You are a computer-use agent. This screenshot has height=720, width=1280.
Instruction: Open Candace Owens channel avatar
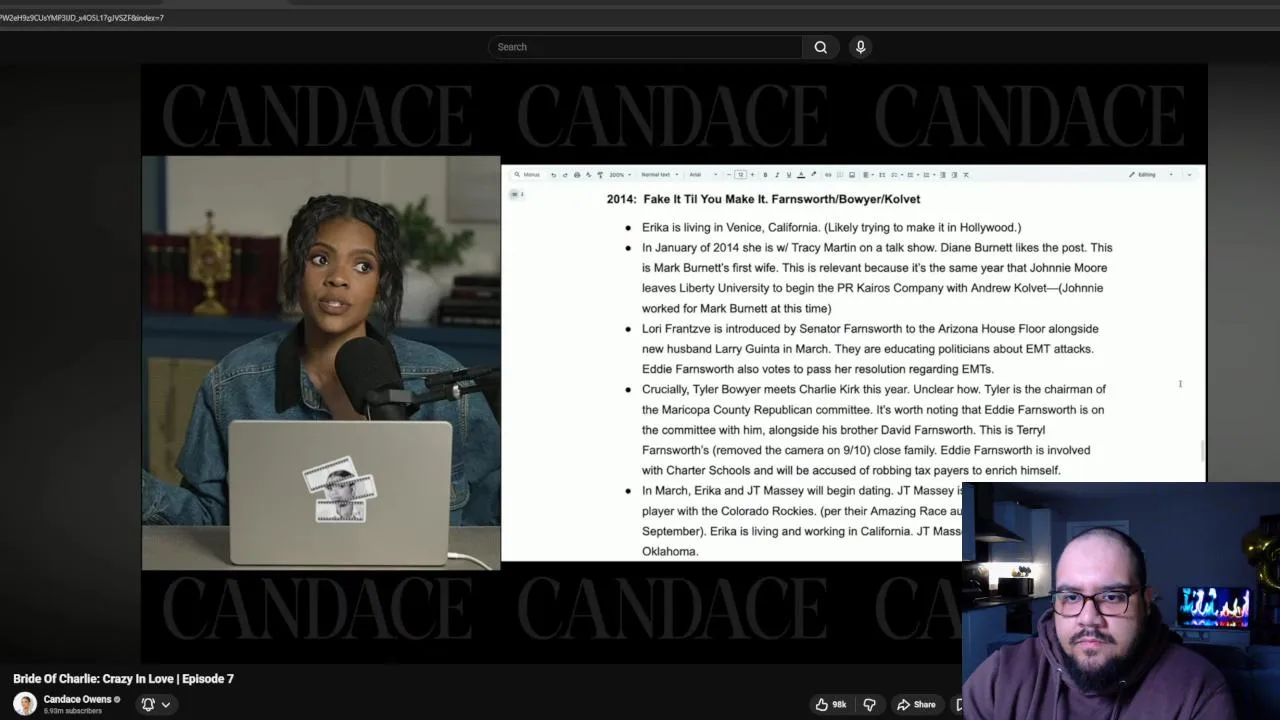pyautogui.click(x=25, y=704)
